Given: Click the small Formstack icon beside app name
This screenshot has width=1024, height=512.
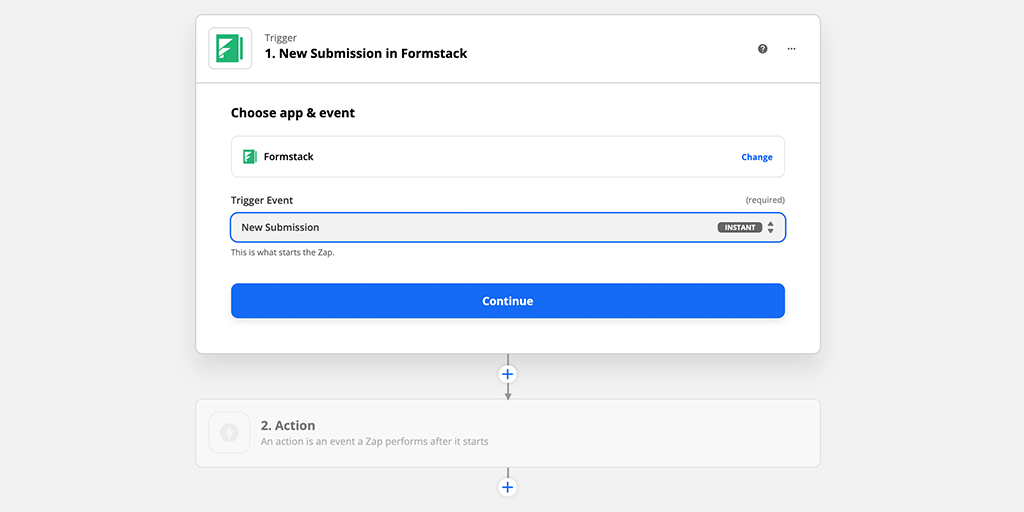Looking at the screenshot, I should pos(249,157).
